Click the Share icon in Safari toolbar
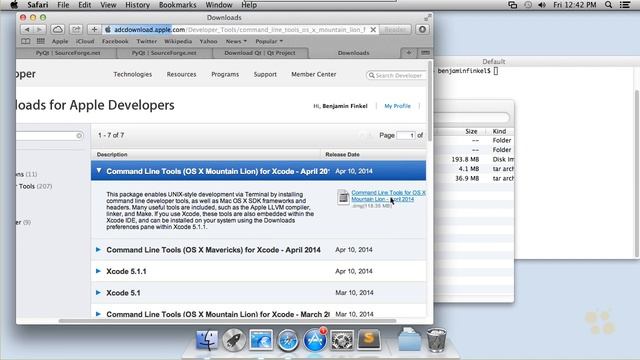 point(76,30)
